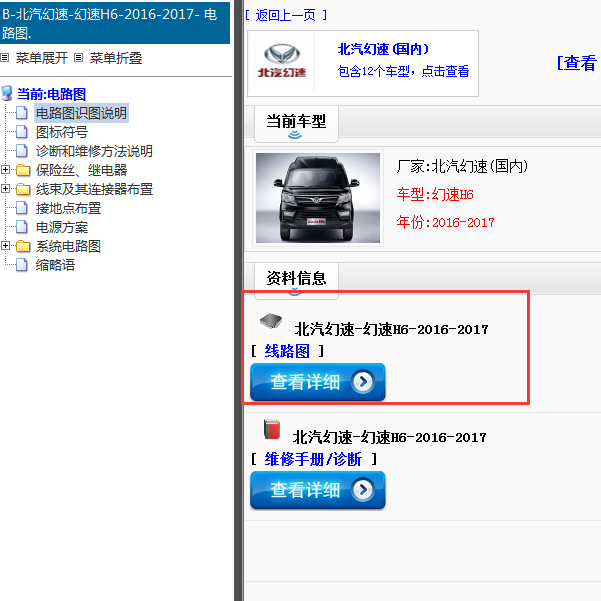Select 电源方案 in the tree
The width and height of the screenshot is (601, 601).
(x=62, y=227)
